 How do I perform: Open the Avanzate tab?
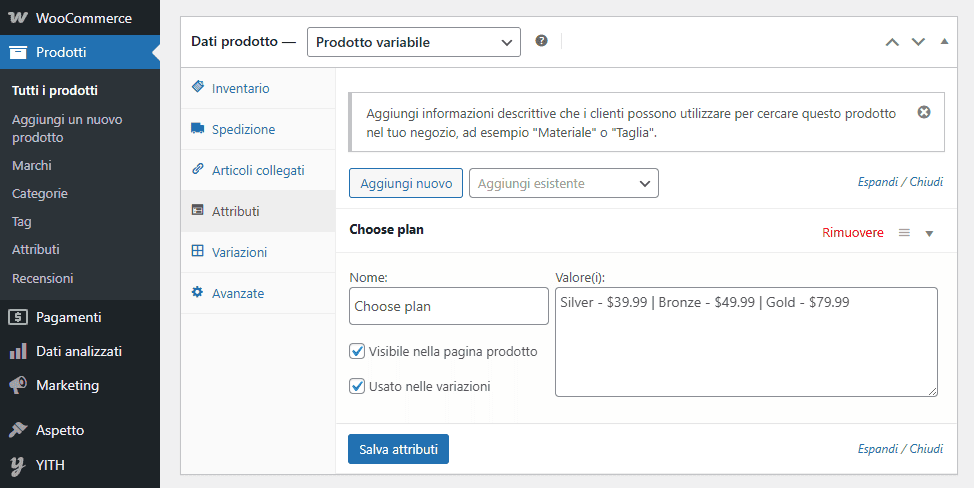pyautogui.click(x=258, y=293)
